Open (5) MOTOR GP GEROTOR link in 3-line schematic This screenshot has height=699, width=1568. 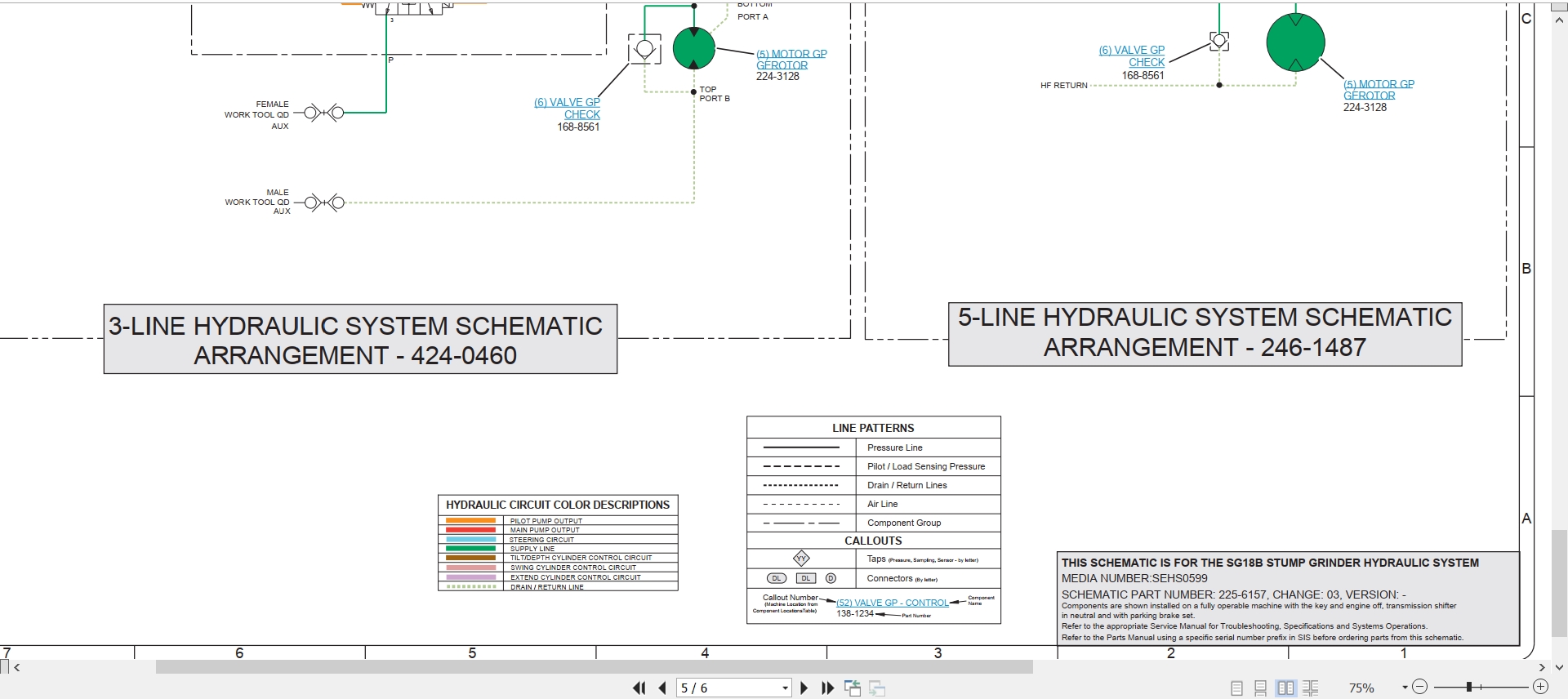coord(791,60)
